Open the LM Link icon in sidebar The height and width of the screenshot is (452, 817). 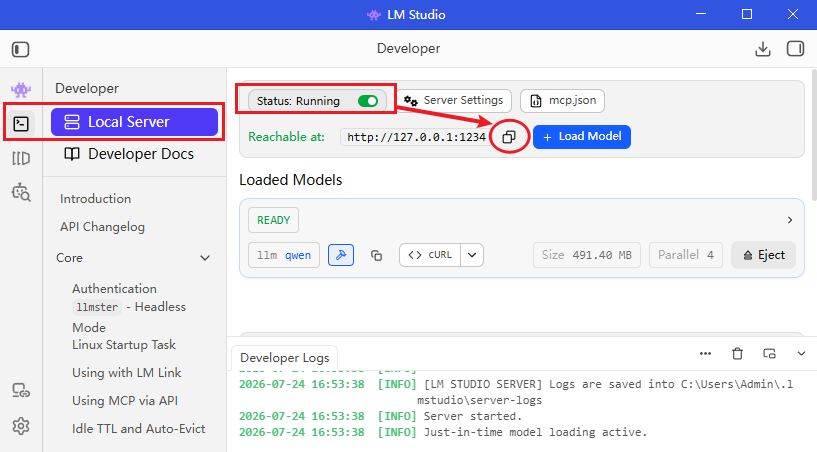click(x=21, y=390)
